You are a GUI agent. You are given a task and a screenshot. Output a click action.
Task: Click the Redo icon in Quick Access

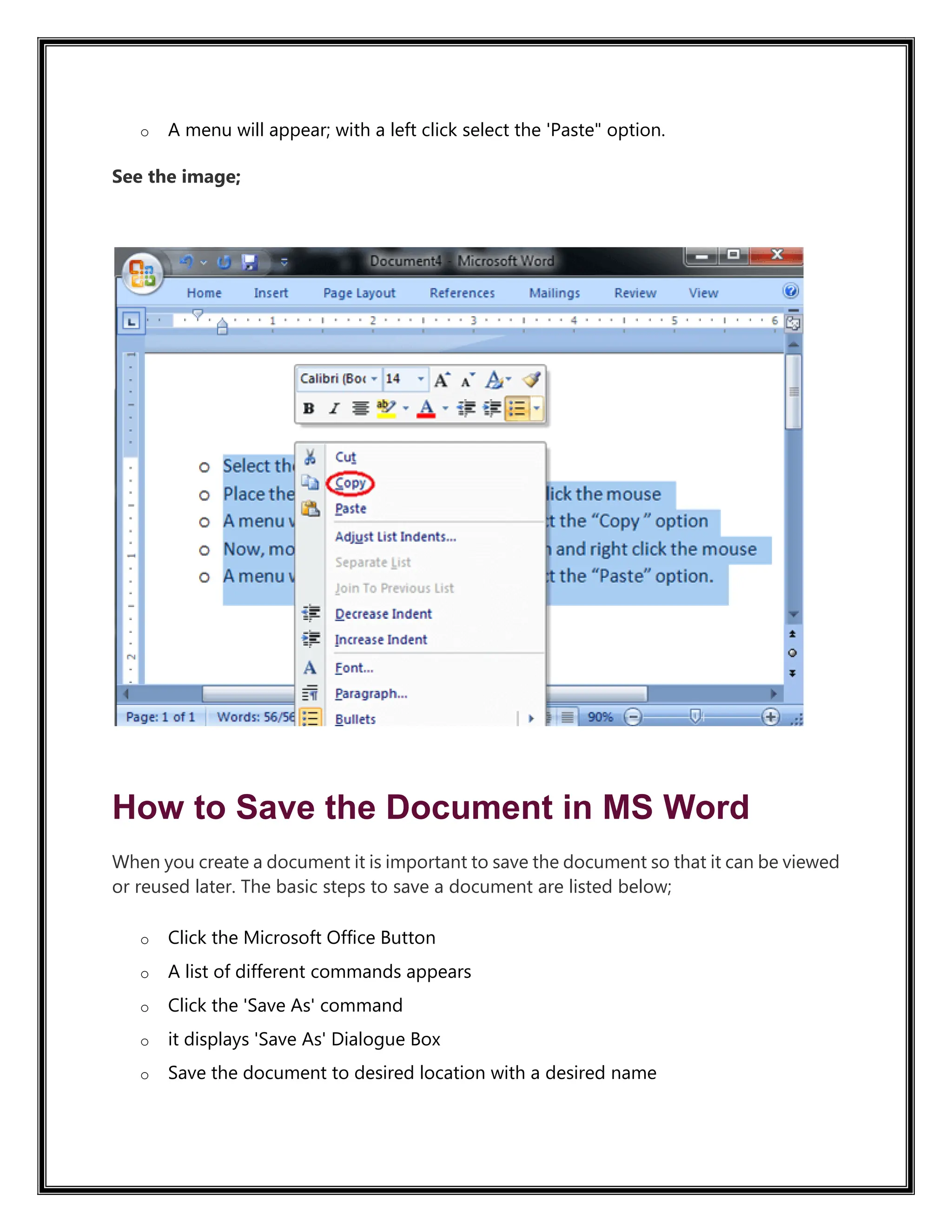point(225,262)
